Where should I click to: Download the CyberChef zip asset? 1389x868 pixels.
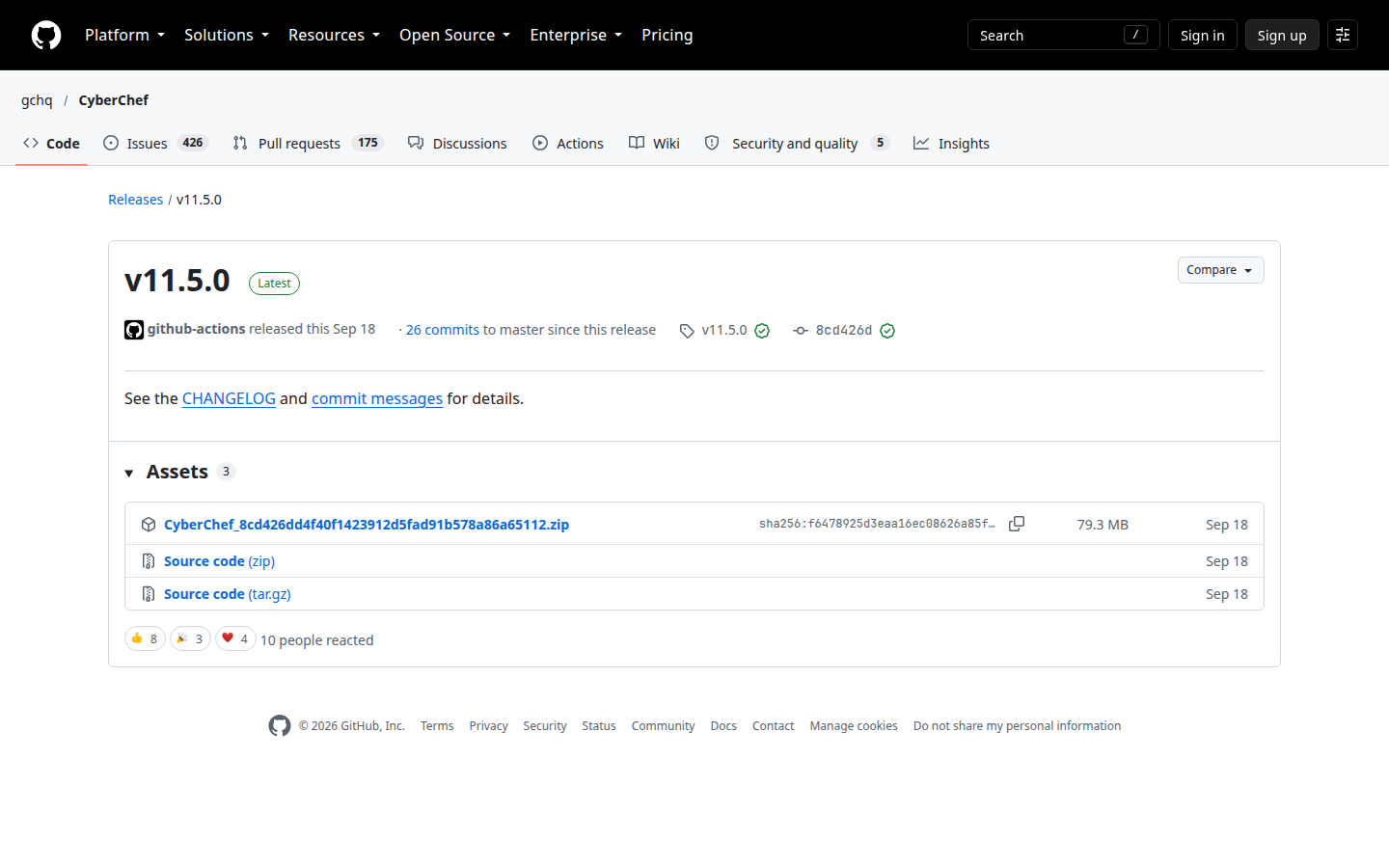point(367,525)
